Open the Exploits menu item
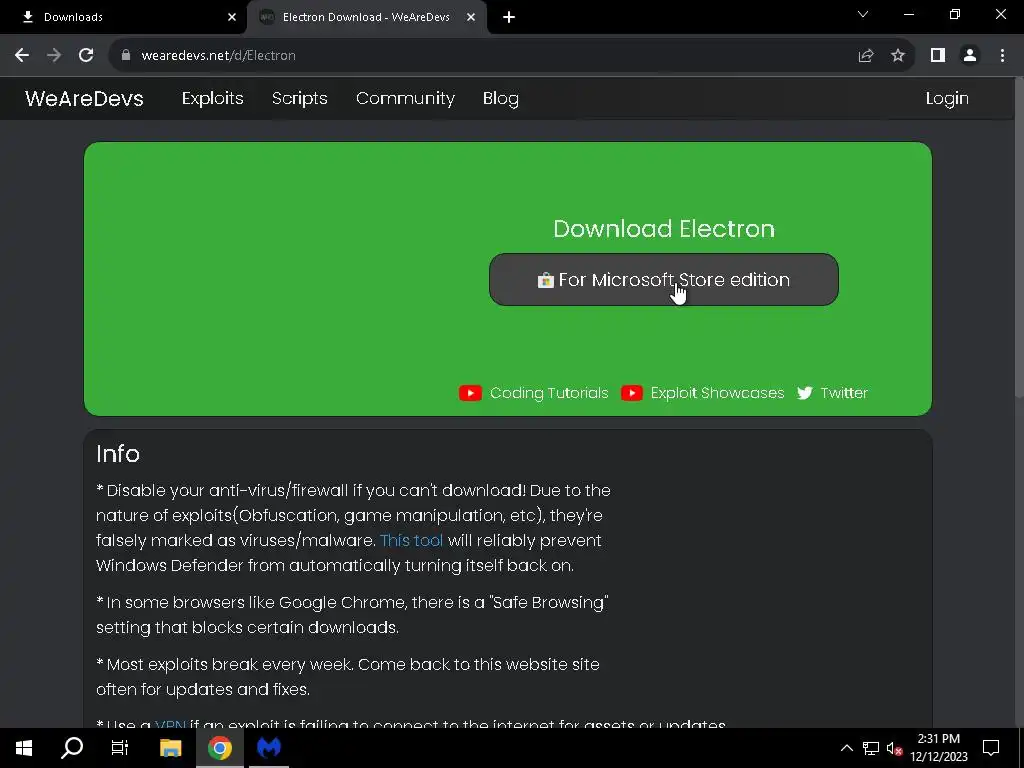The width and height of the screenshot is (1024, 768). coord(212,99)
